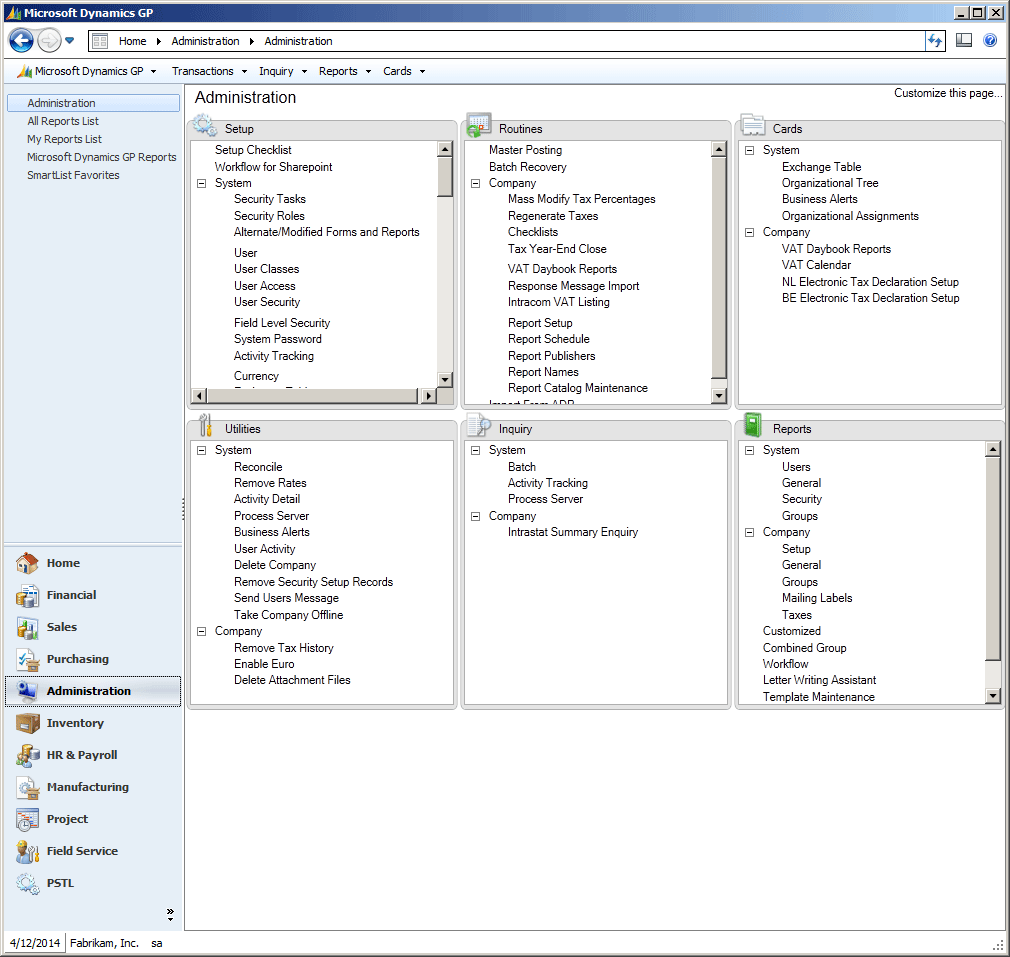1010x957 pixels.
Task: Collapse the System node in Setup panel
Action: pyautogui.click(x=201, y=184)
